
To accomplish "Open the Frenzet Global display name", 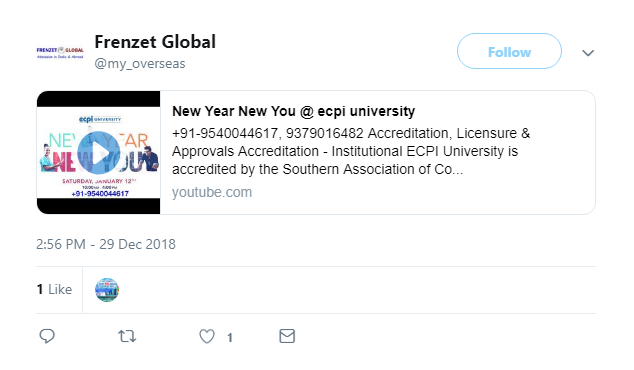I will coord(155,42).
